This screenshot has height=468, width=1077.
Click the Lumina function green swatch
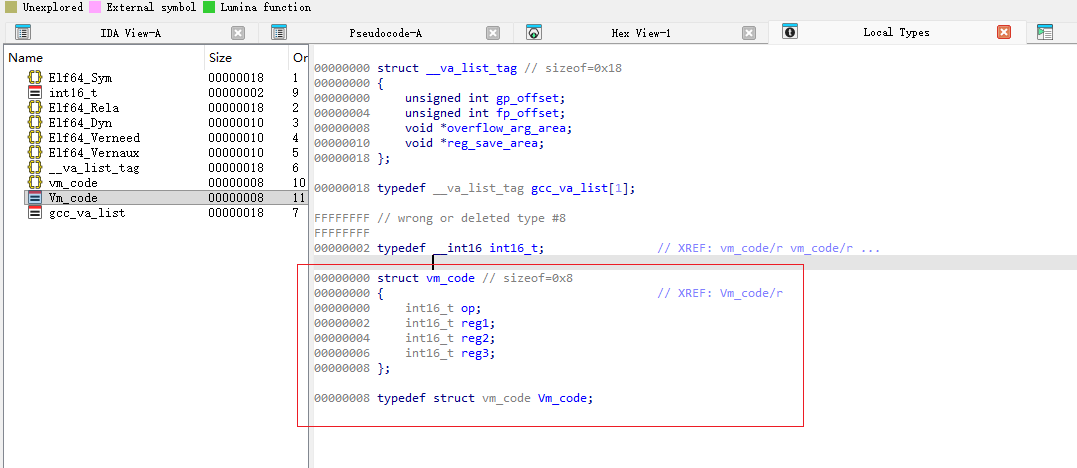209,8
